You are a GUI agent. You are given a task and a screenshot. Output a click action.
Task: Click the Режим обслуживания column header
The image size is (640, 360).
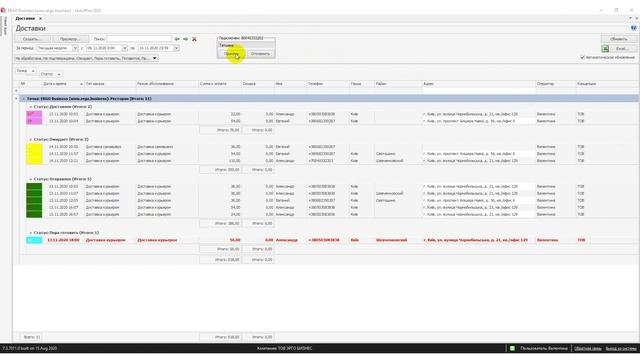tap(167, 84)
